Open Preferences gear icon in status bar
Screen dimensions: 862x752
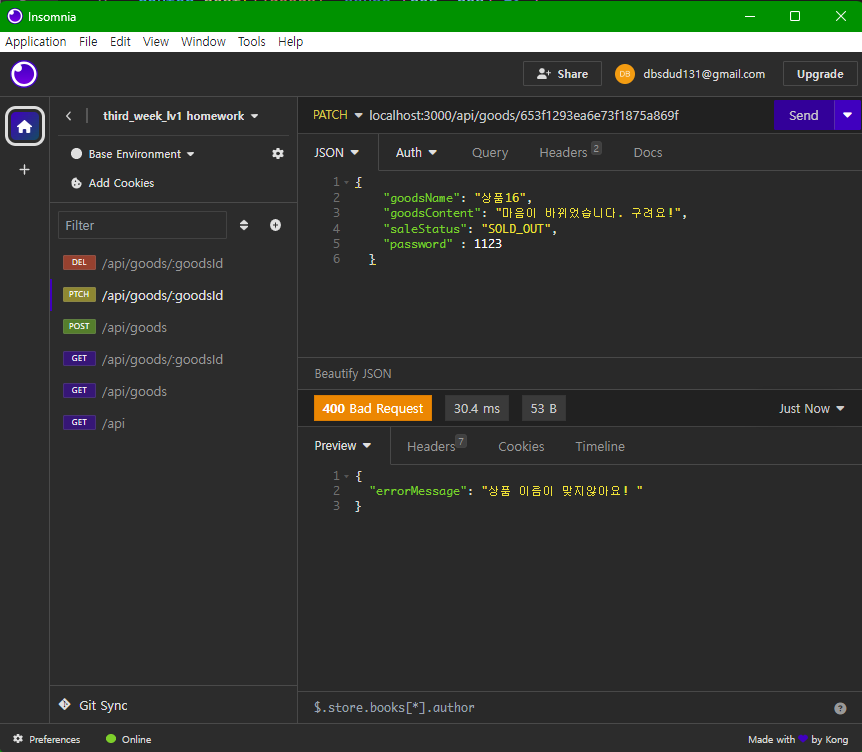point(18,739)
